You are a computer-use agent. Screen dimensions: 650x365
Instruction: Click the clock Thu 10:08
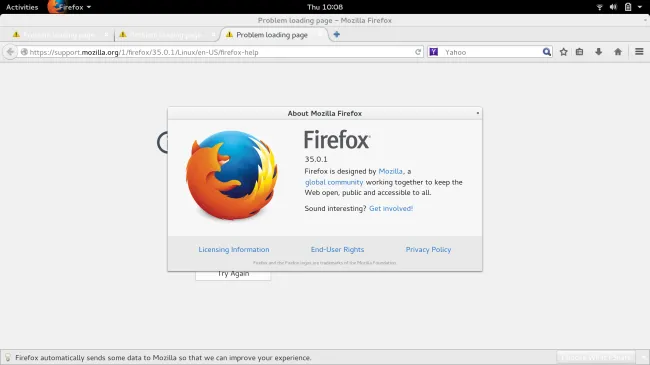click(x=325, y=7)
